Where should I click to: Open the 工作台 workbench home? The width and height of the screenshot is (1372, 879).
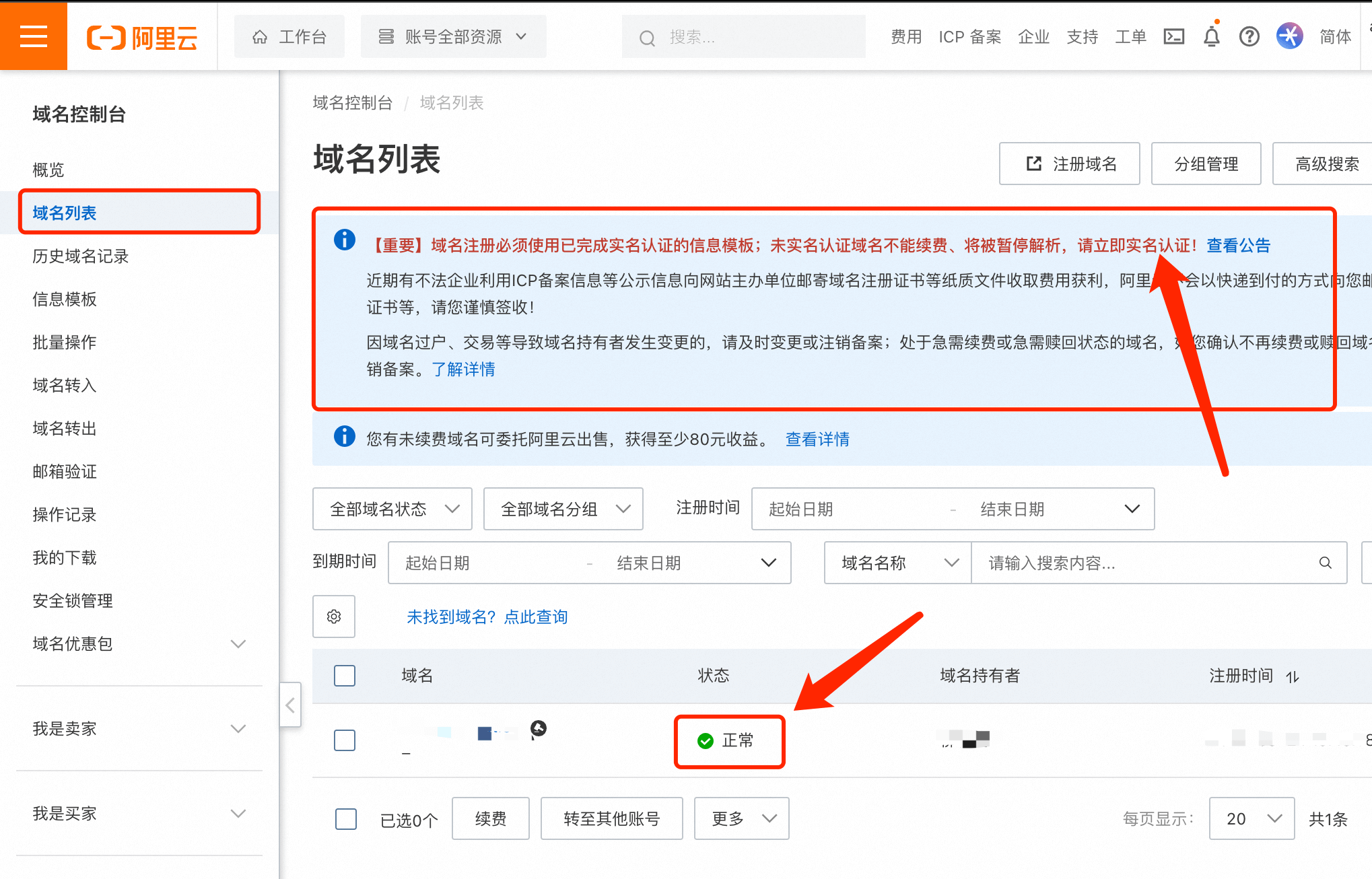pyautogui.click(x=289, y=36)
